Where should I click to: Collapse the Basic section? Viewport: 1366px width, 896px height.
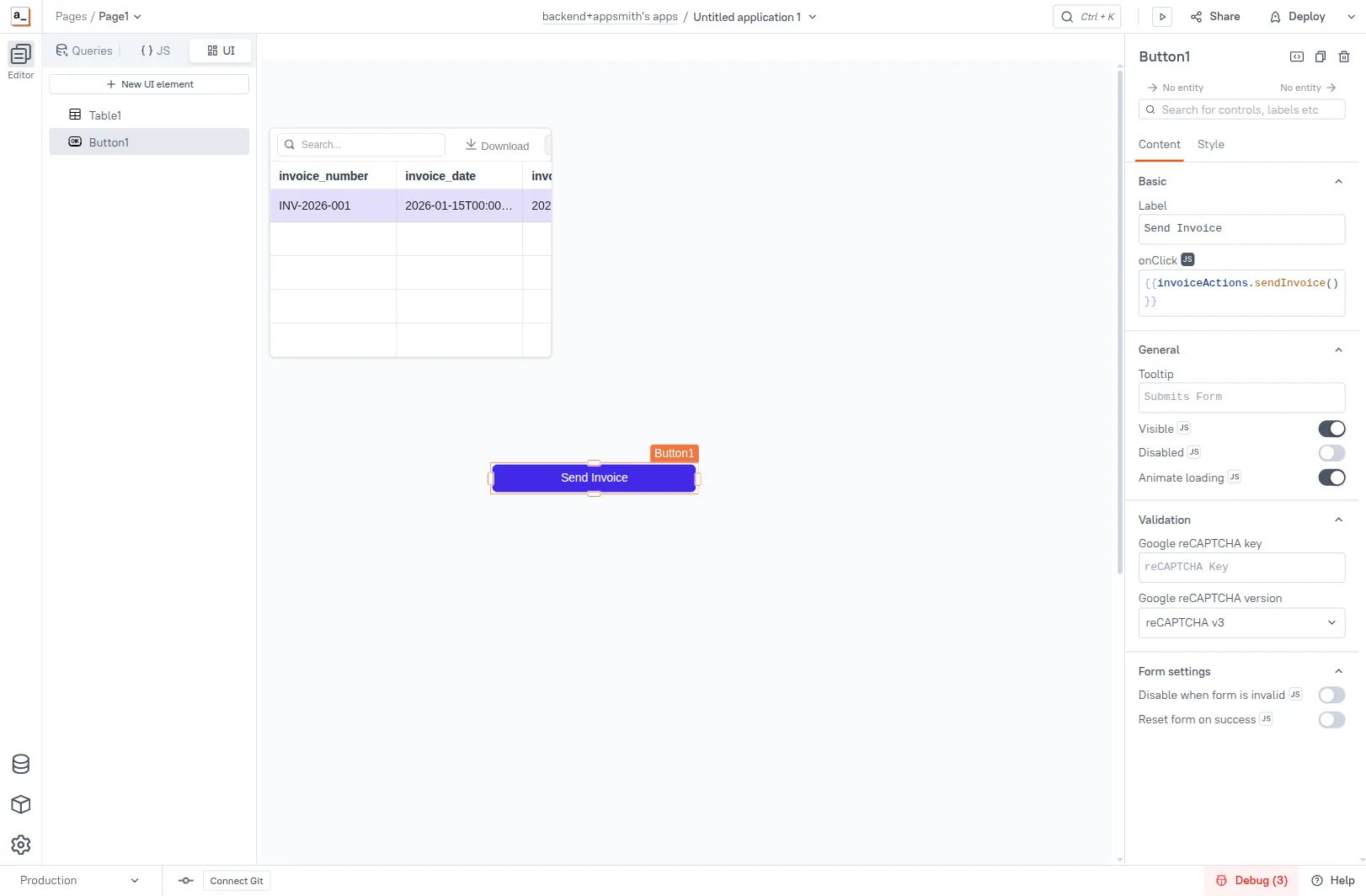click(x=1338, y=181)
